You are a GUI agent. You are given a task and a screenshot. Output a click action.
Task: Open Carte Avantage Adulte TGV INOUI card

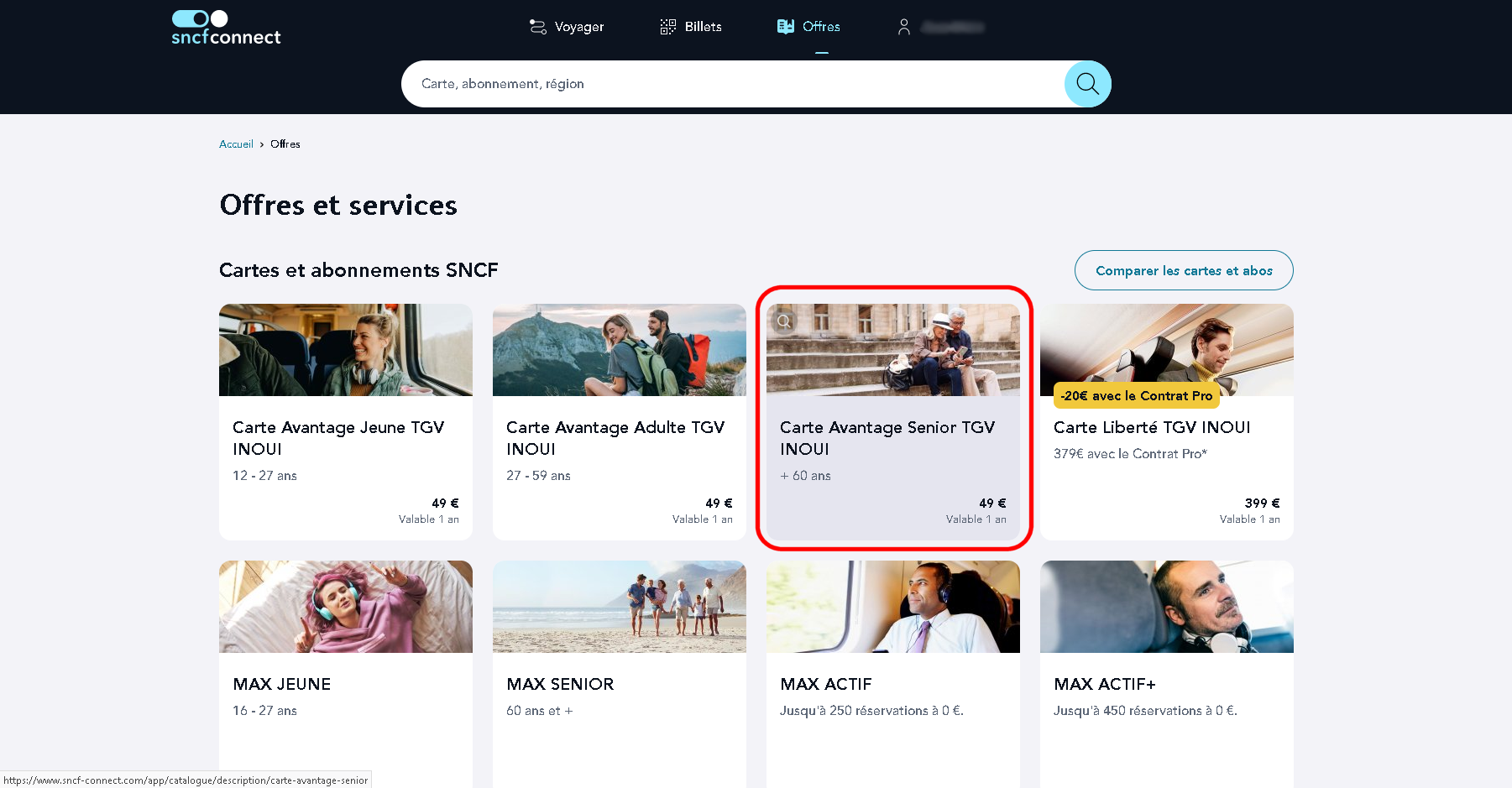click(x=620, y=422)
